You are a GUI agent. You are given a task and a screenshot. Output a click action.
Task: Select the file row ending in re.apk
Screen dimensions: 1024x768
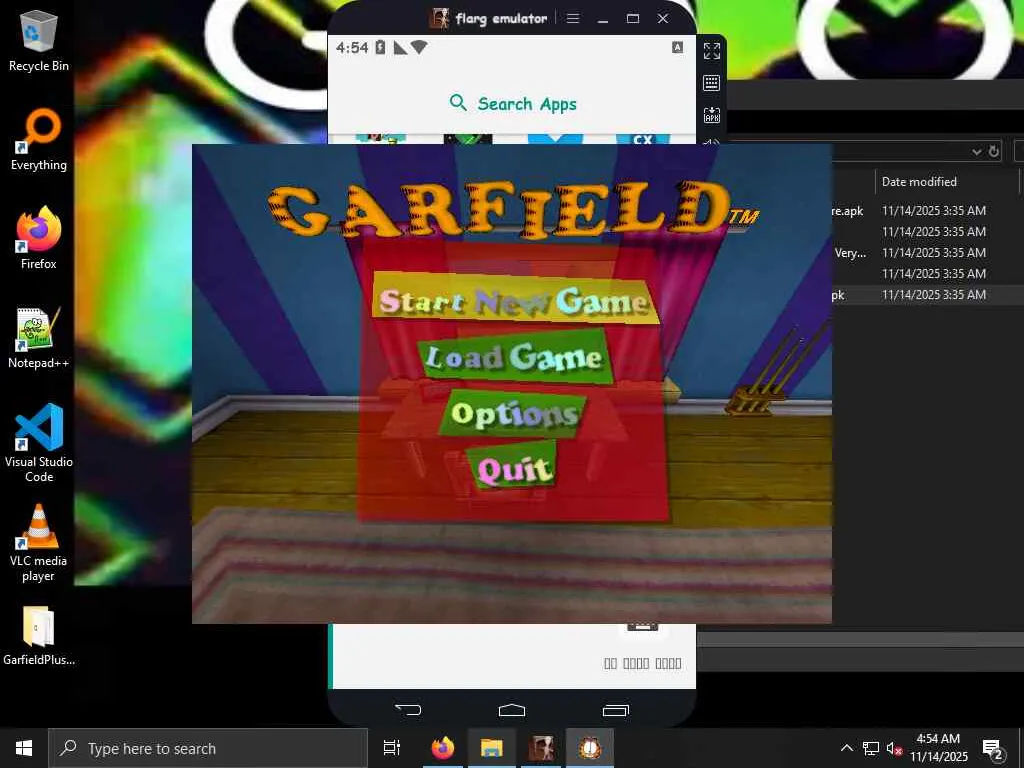(928, 210)
